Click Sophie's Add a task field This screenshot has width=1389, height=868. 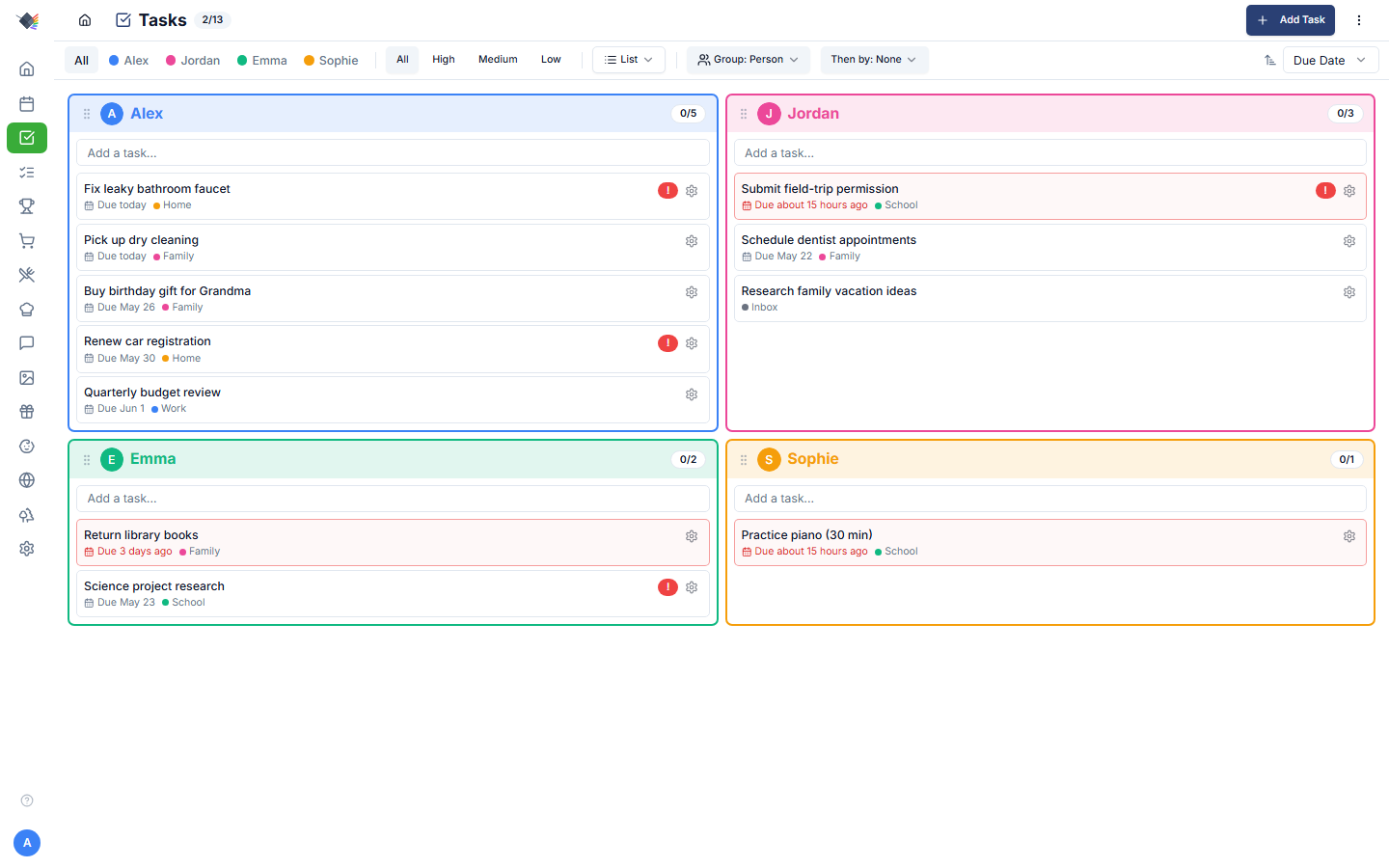pos(1050,499)
